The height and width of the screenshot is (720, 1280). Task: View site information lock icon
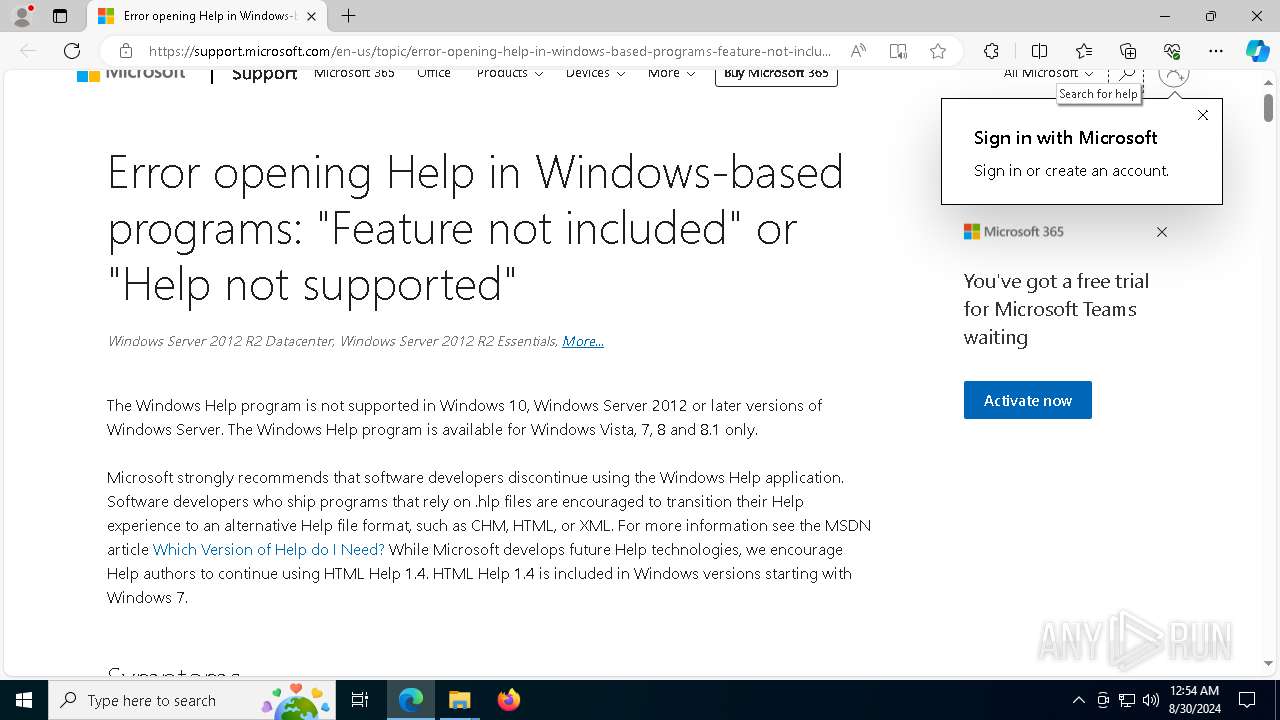click(x=126, y=51)
